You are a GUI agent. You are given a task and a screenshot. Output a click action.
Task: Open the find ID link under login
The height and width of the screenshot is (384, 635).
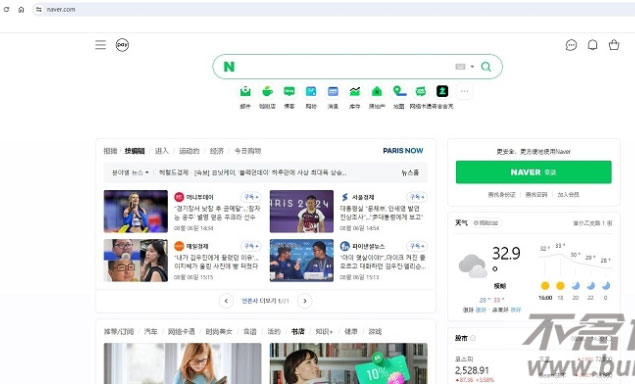click(x=501, y=195)
